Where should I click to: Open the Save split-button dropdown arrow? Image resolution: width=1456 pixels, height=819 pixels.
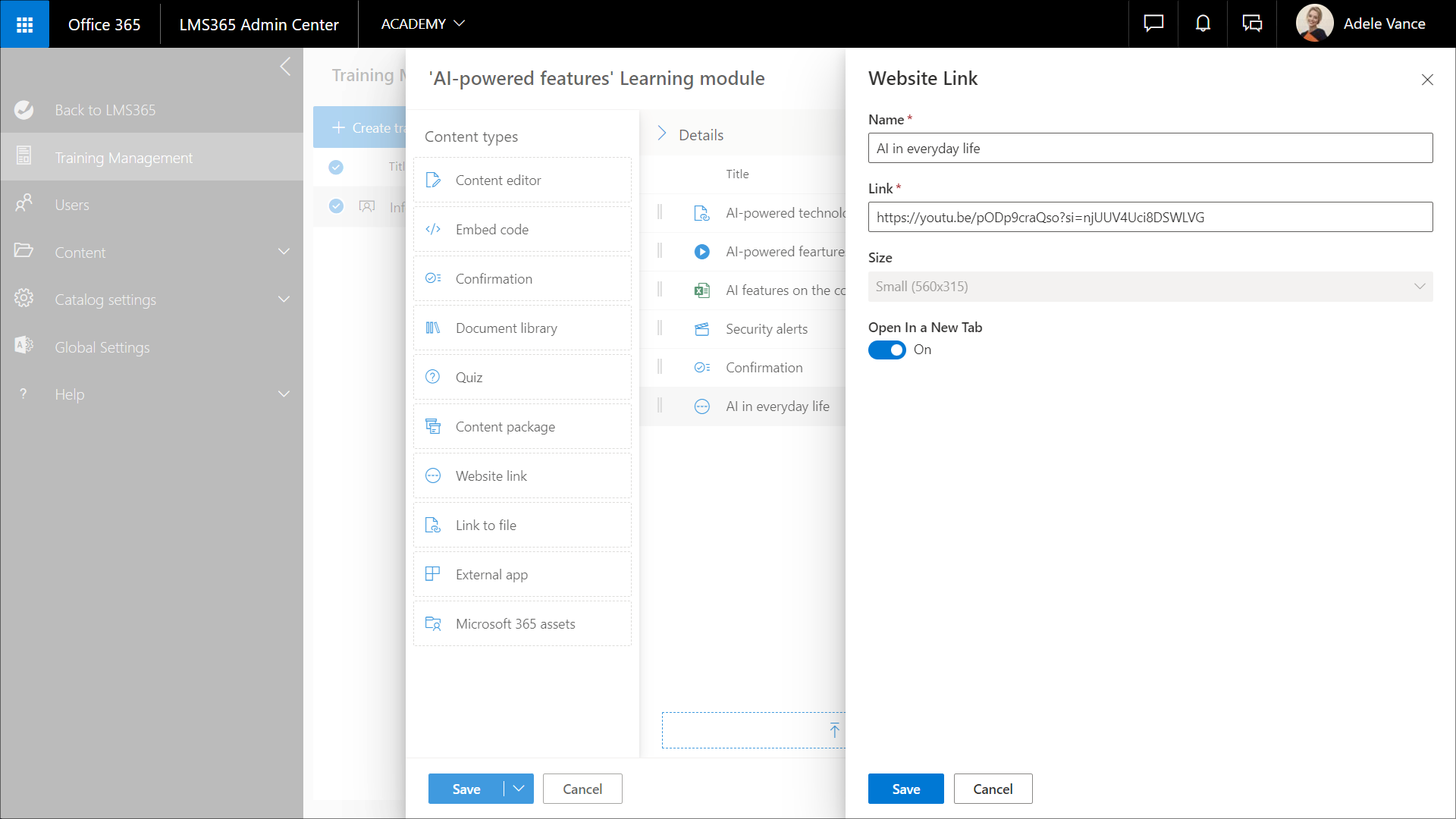tap(519, 789)
